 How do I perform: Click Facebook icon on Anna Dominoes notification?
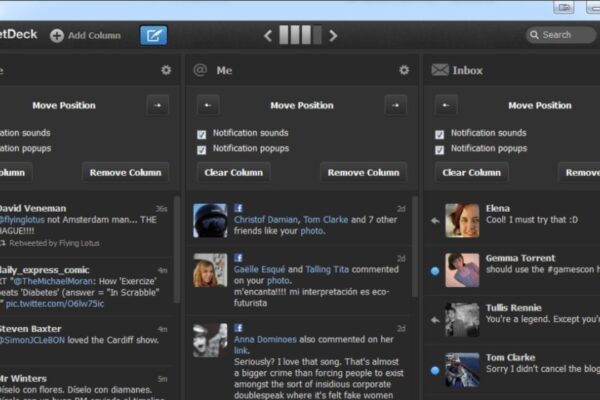tap(238, 328)
